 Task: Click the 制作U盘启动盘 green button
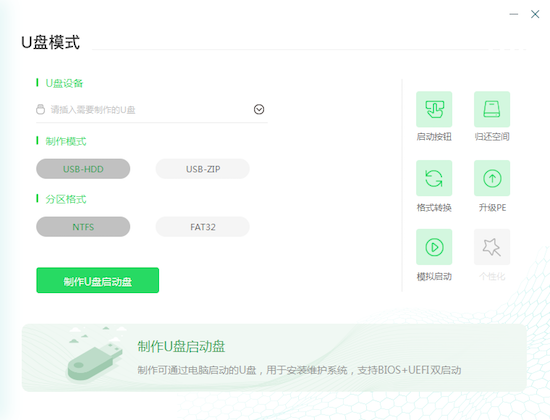[98, 280]
